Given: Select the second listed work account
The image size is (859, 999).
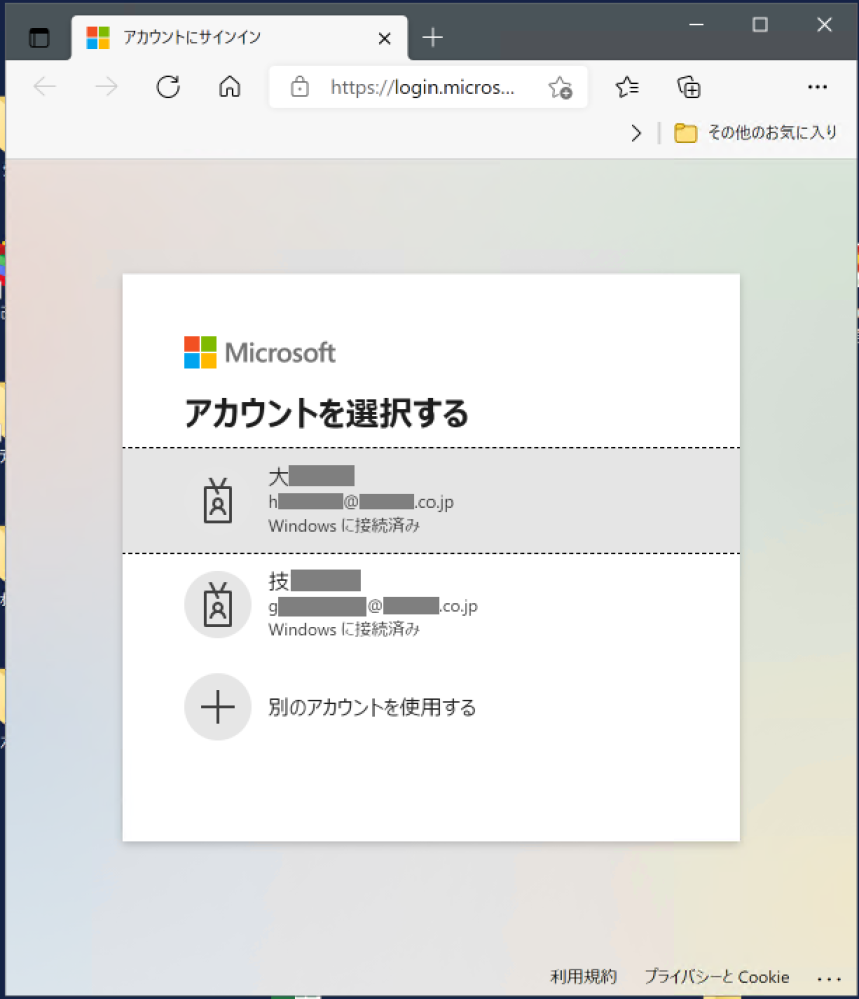Looking at the screenshot, I should click(430, 604).
